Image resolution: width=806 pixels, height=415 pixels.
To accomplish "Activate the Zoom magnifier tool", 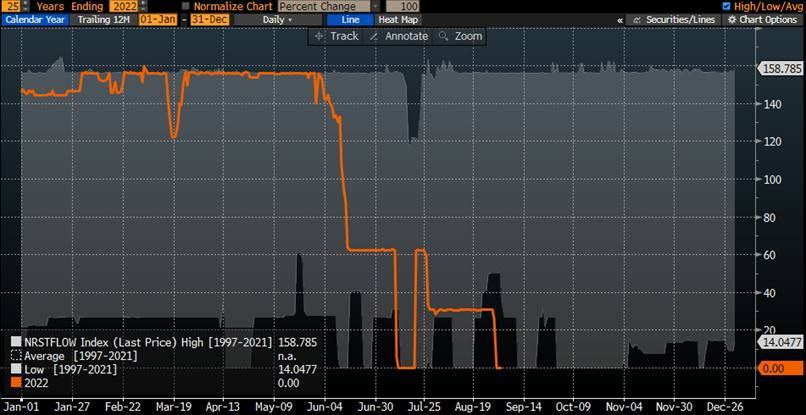I will click(461, 36).
